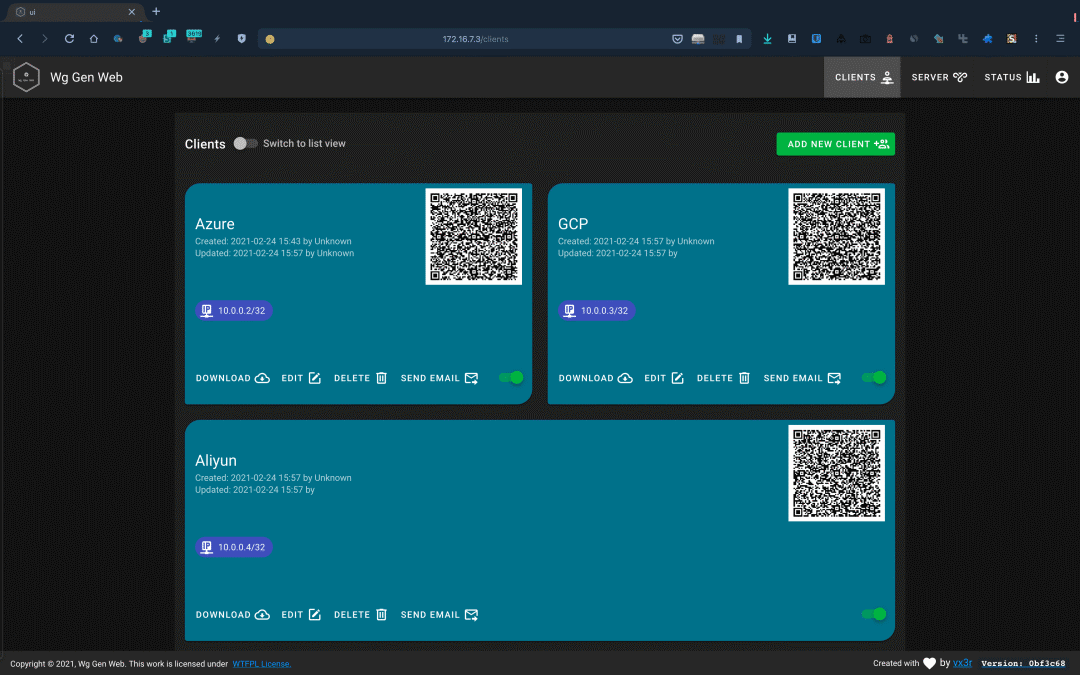Open the STATUS tab
Viewport: 1080px width, 675px height.
pyautogui.click(x=1003, y=77)
